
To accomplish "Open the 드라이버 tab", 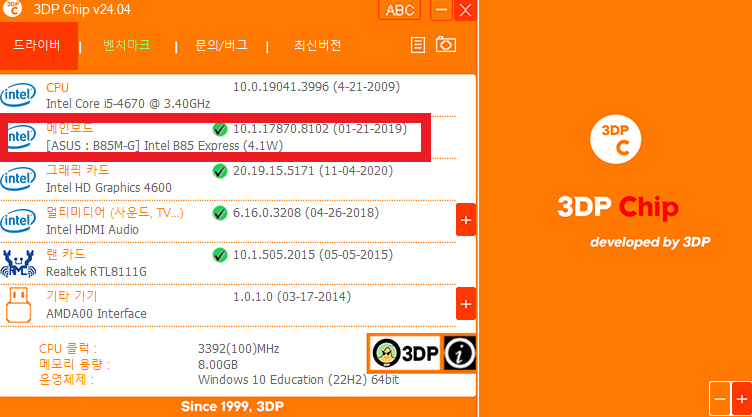I will (x=38, y=46).
